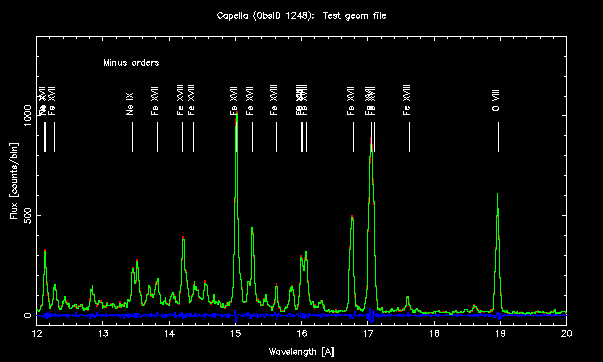Viewport: 603px width, 362px height.
Task: Click the blue residual spike near 17 Å
Action: [370, 315]
